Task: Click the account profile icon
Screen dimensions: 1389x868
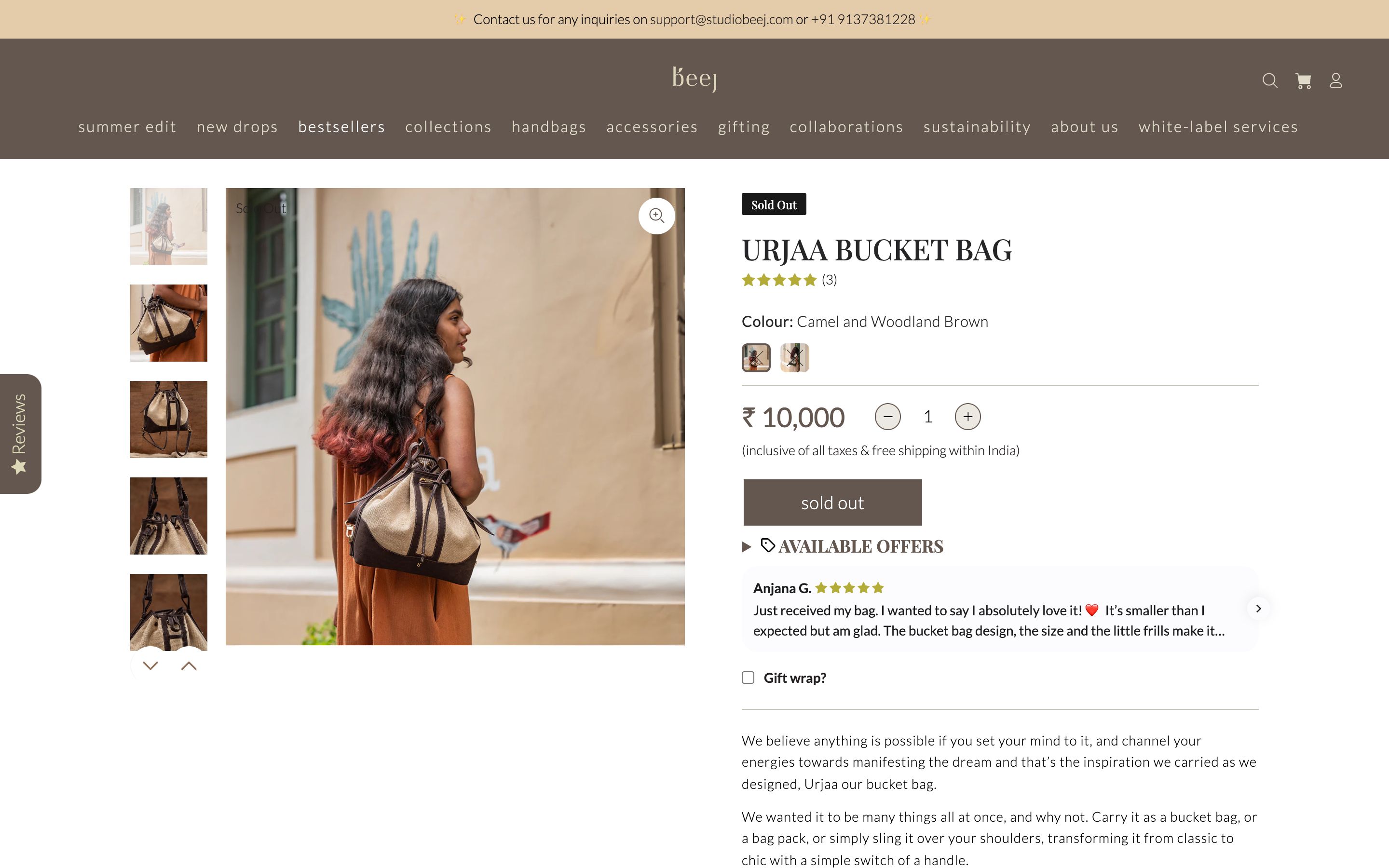Action: tap(1336, 81)
